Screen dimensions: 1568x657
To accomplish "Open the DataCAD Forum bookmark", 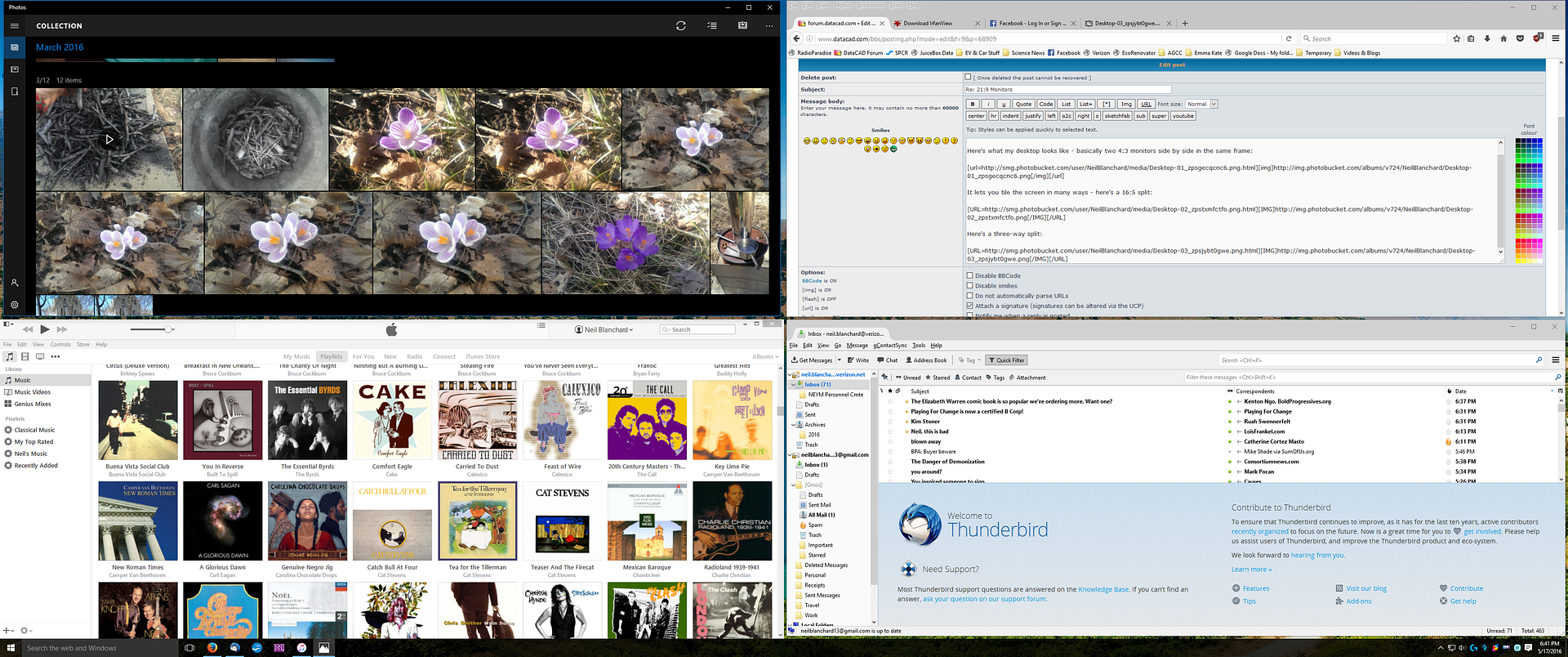I will 857,53.
